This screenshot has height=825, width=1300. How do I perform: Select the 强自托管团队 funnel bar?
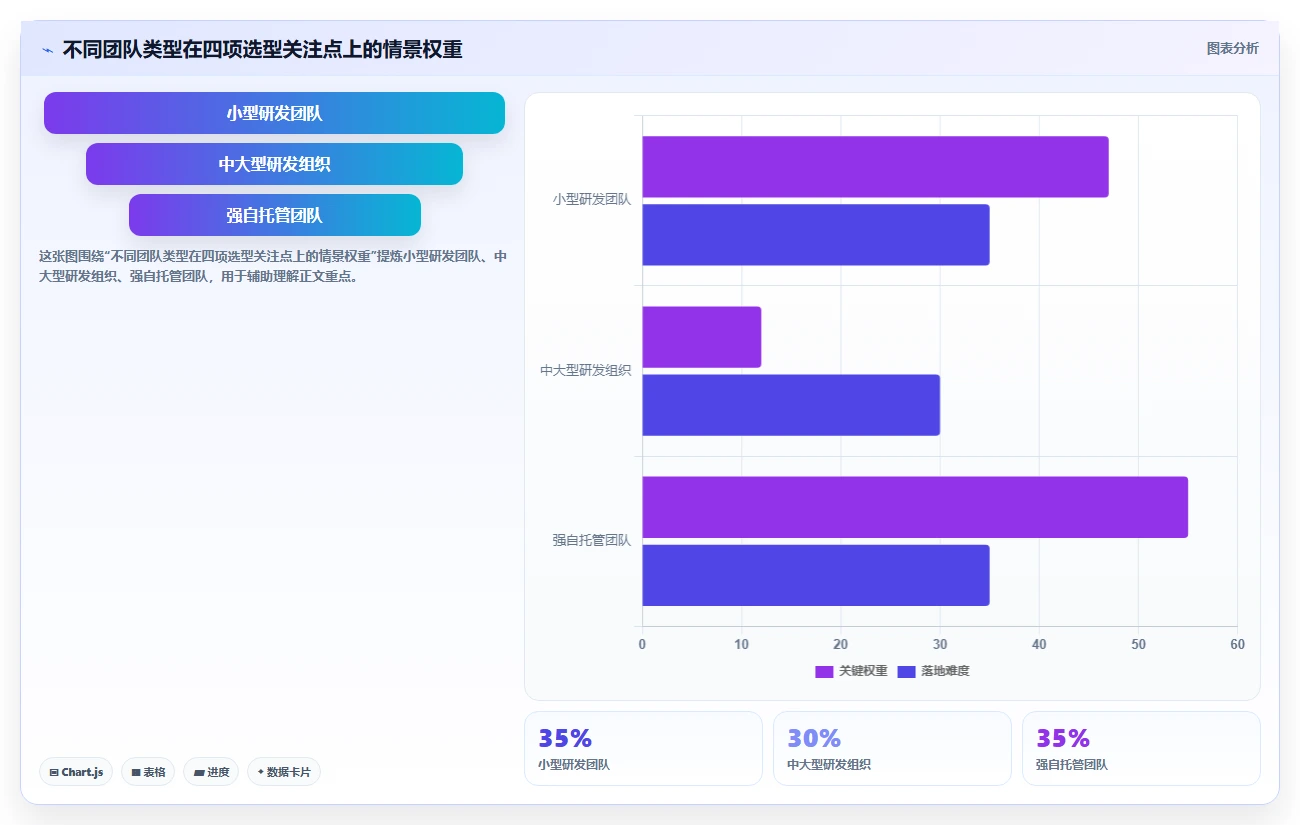tap(274, 215)
